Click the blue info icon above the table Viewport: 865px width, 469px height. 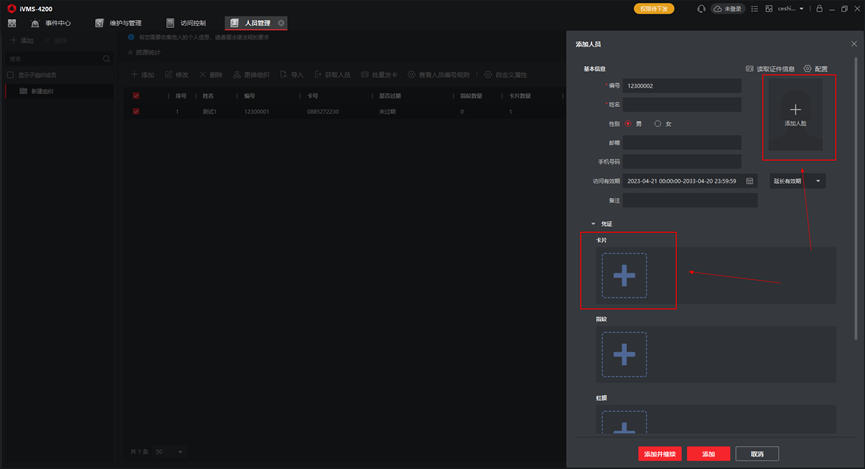131,38
